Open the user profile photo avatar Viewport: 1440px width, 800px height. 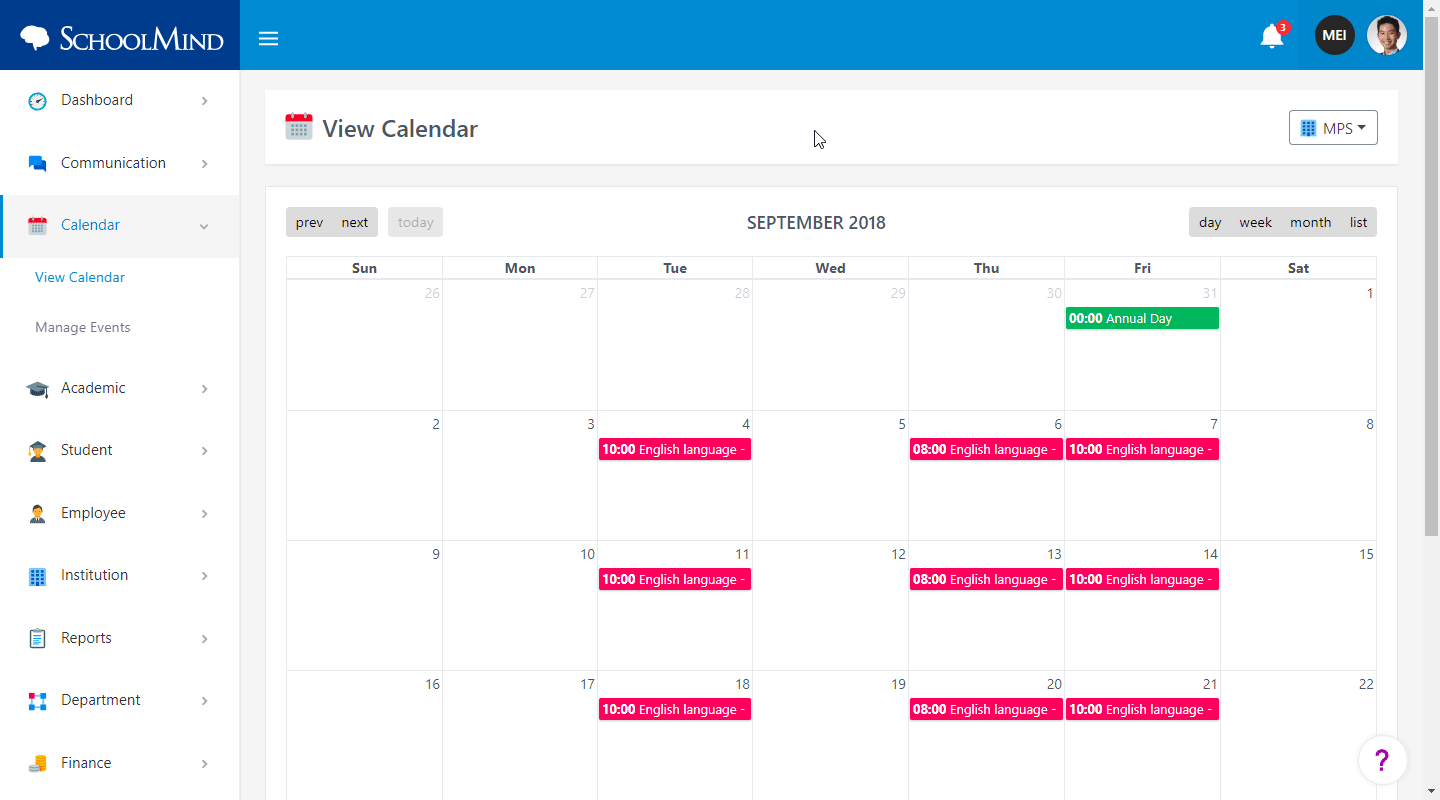1387,35
